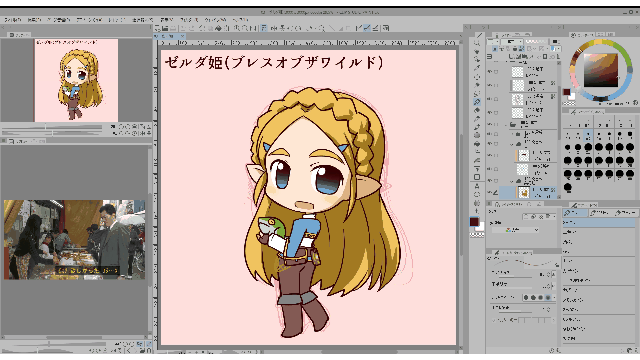This screenshot has height=360, width=640.
Task: Collapse the open folder layer expander arrow
Action: coord(507,124)
